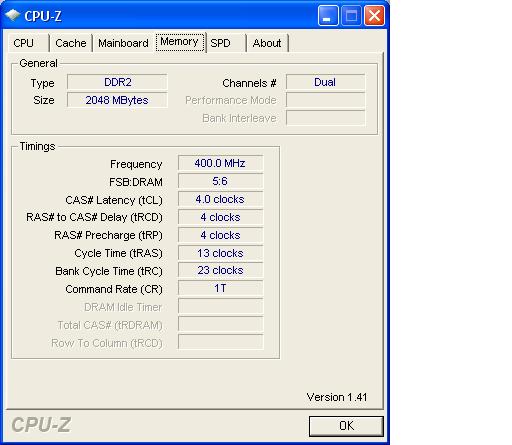Click the Channels # field Dual

[x=325, y=82]
